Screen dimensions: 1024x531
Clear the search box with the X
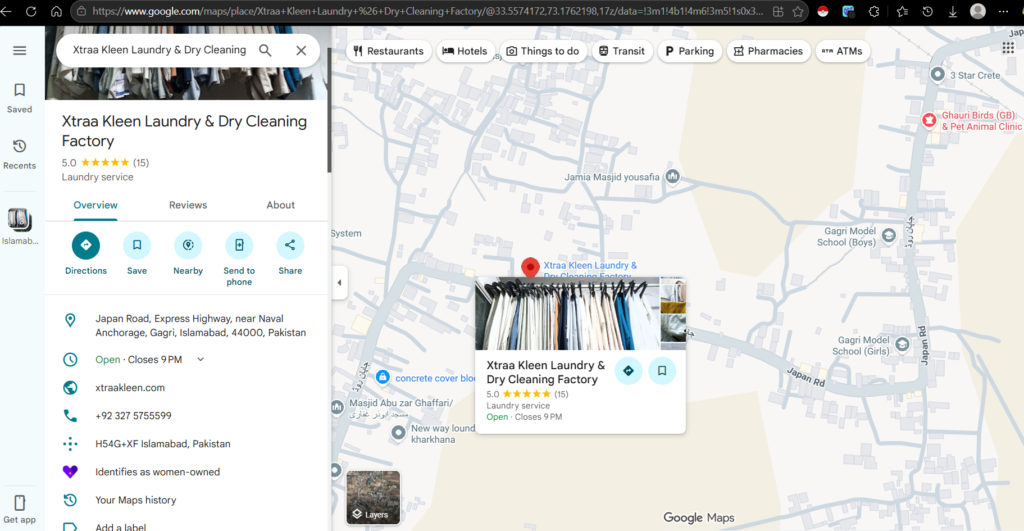(301, 50)
